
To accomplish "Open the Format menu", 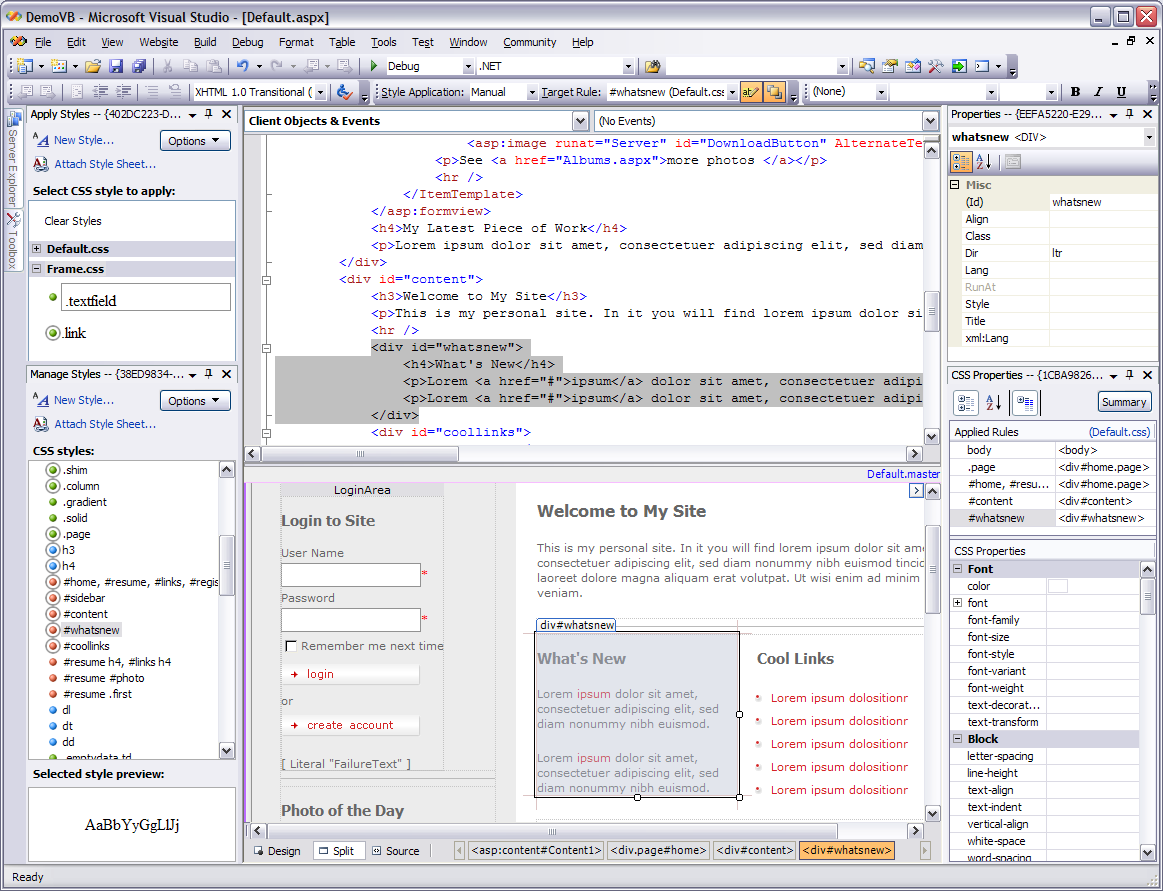I will (x=296, y=42).
